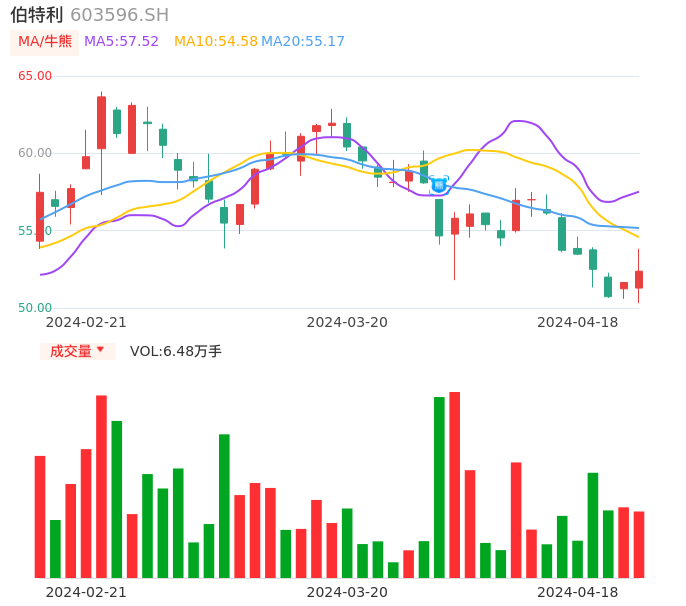Click the 60.00 price axis label

pyautogui.click(x=35, y=153)
